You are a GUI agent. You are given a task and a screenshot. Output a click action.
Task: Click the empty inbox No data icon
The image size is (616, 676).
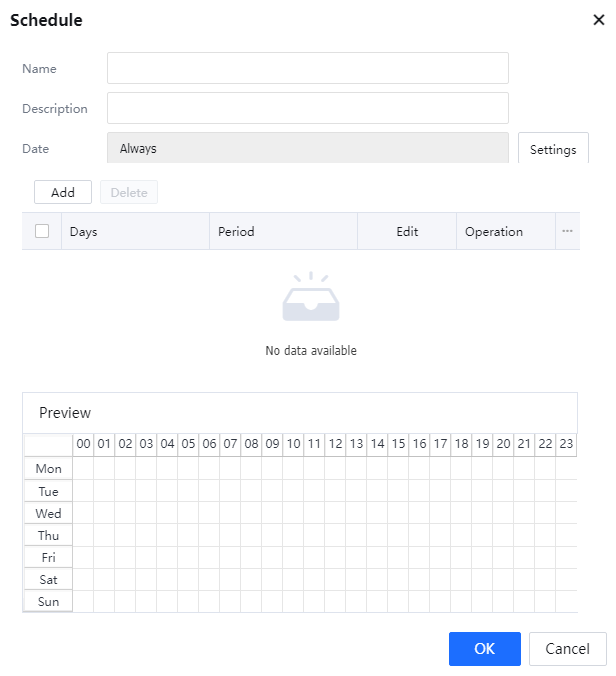310,299
